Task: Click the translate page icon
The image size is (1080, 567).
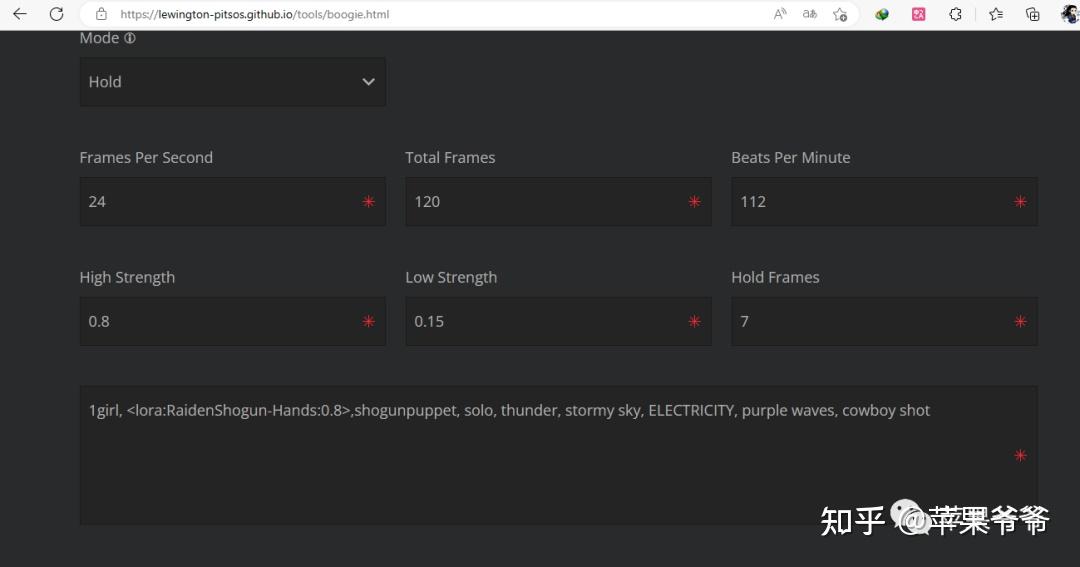Action: click(810, 14)
